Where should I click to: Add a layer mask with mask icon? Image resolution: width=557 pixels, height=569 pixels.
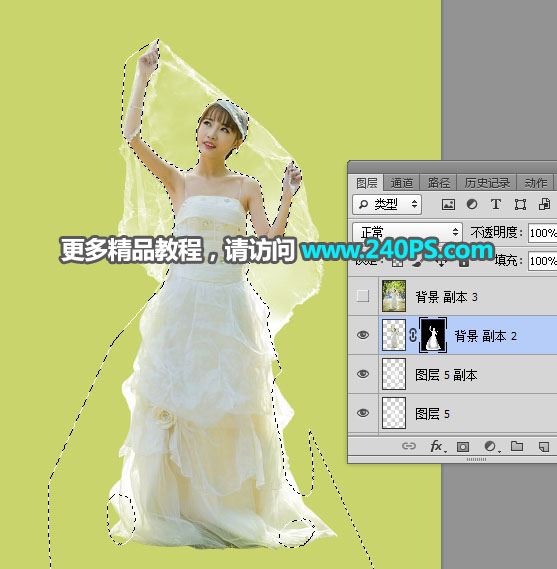coord(463,446)
